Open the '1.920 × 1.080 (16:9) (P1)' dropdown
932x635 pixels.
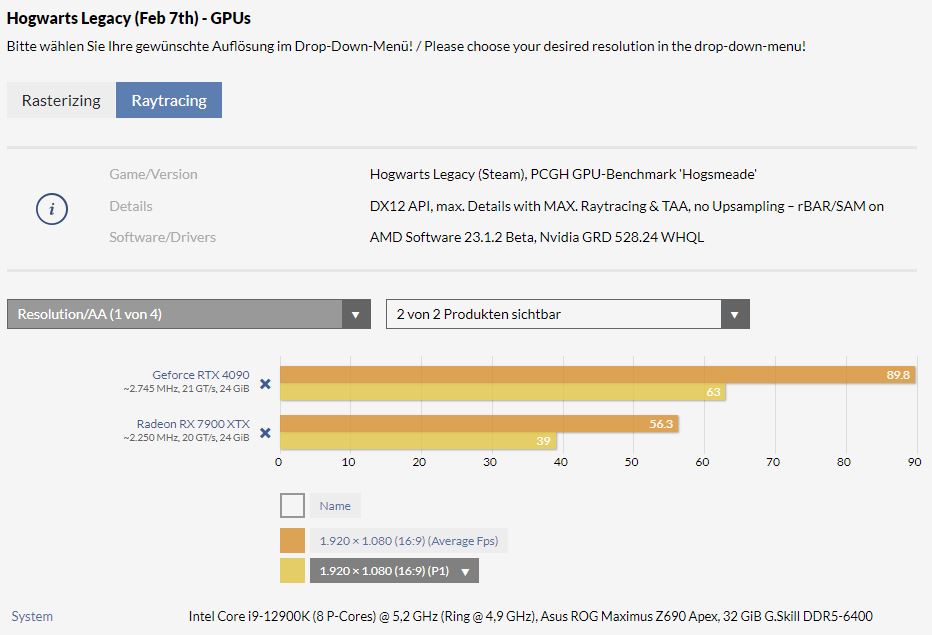tap(394, 570)
